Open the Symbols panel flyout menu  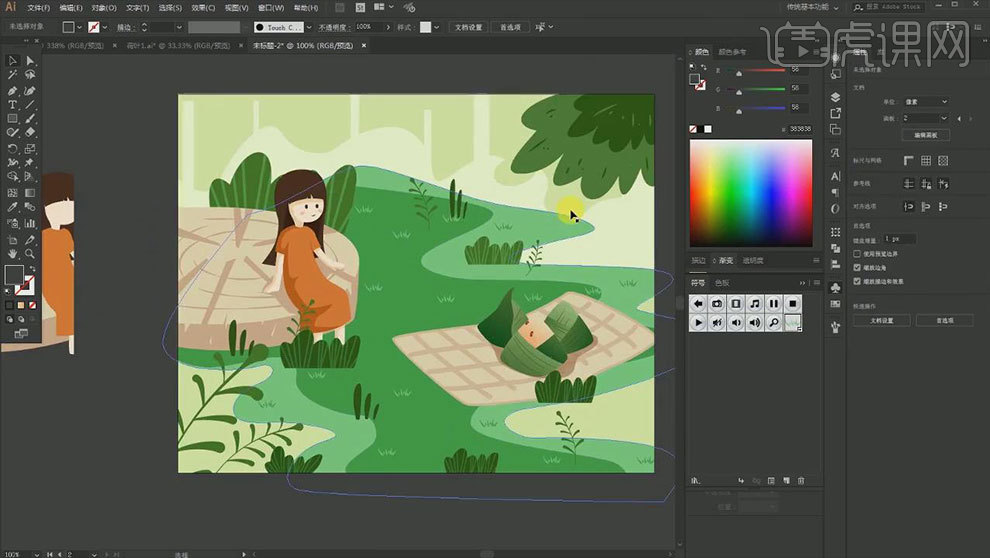tap(817, 283)
